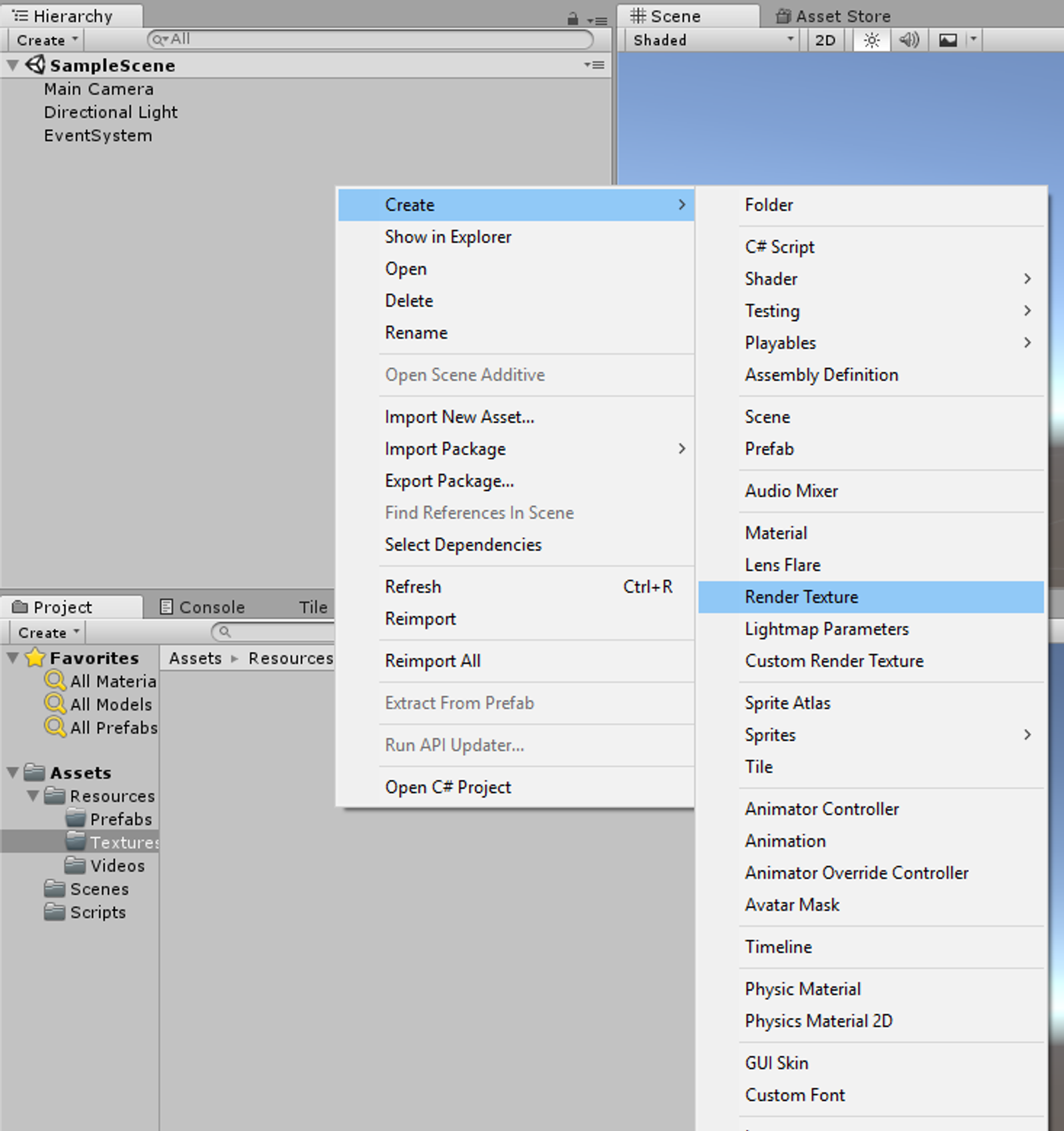
Task: Click the Prefabs folder icon
Action: point(76,818)
